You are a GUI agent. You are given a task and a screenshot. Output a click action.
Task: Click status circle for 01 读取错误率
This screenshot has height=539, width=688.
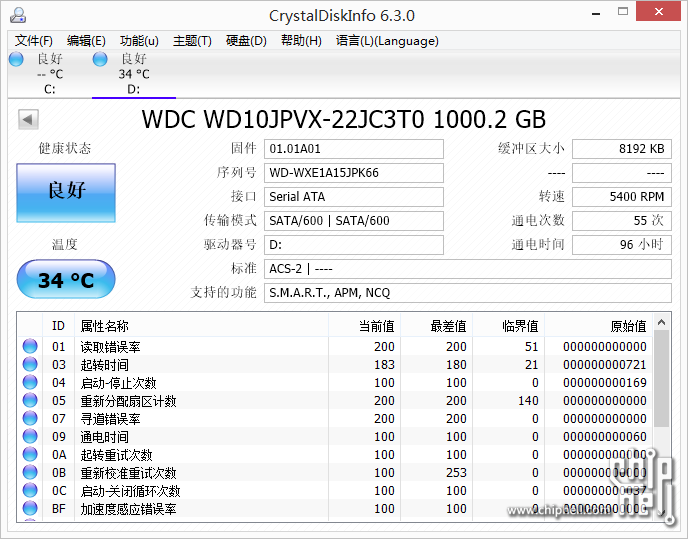pos(30,346)
